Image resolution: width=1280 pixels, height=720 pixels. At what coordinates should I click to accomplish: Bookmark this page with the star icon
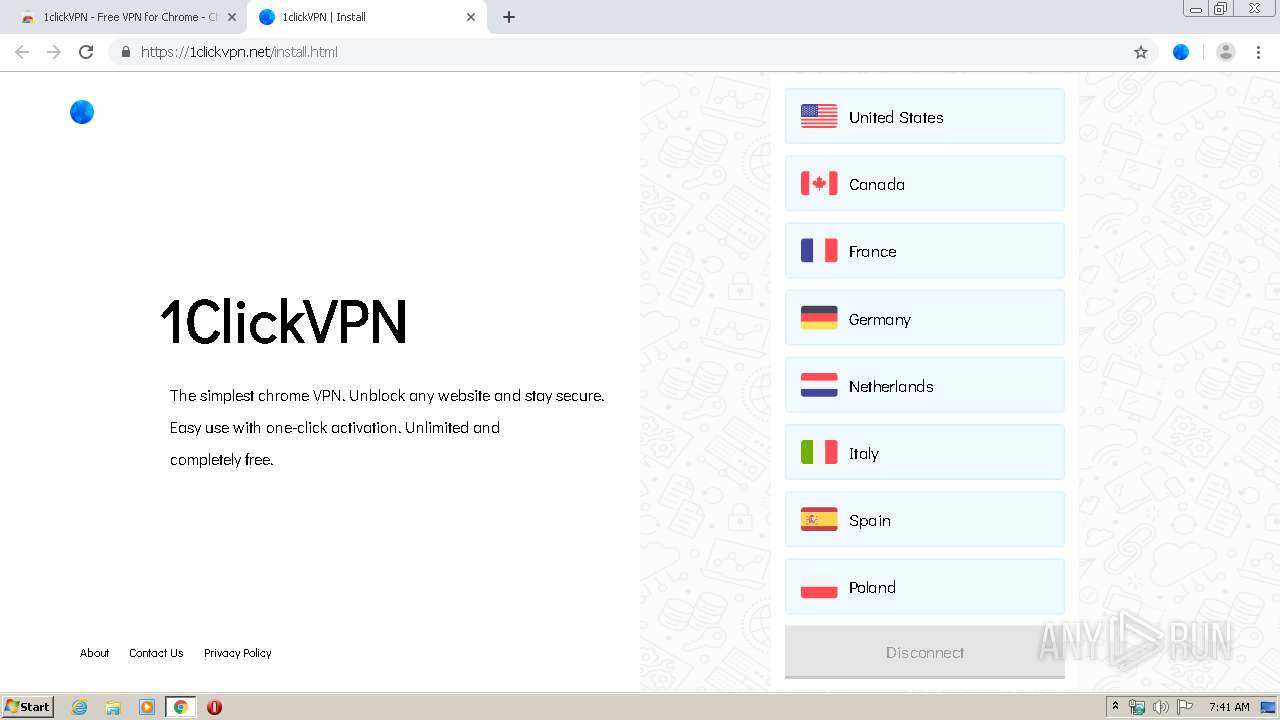(1141, 52)
